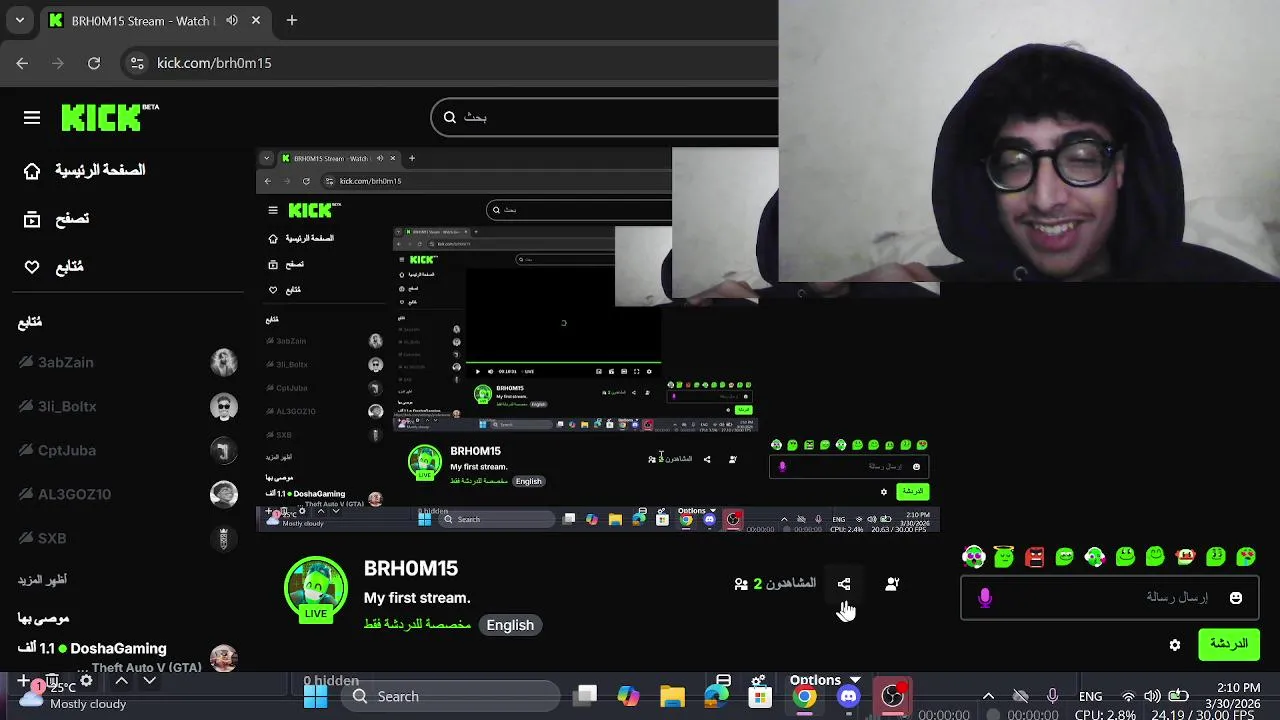Screen dimensions: 1280x720
Task: Go back in browser history
Action: pos(22,63)
